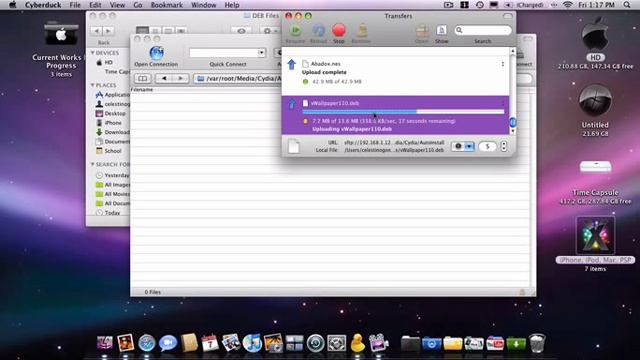Go forward in Cyberduck browser
This screenshot has width=640, height=360.
tap(180, 78)
